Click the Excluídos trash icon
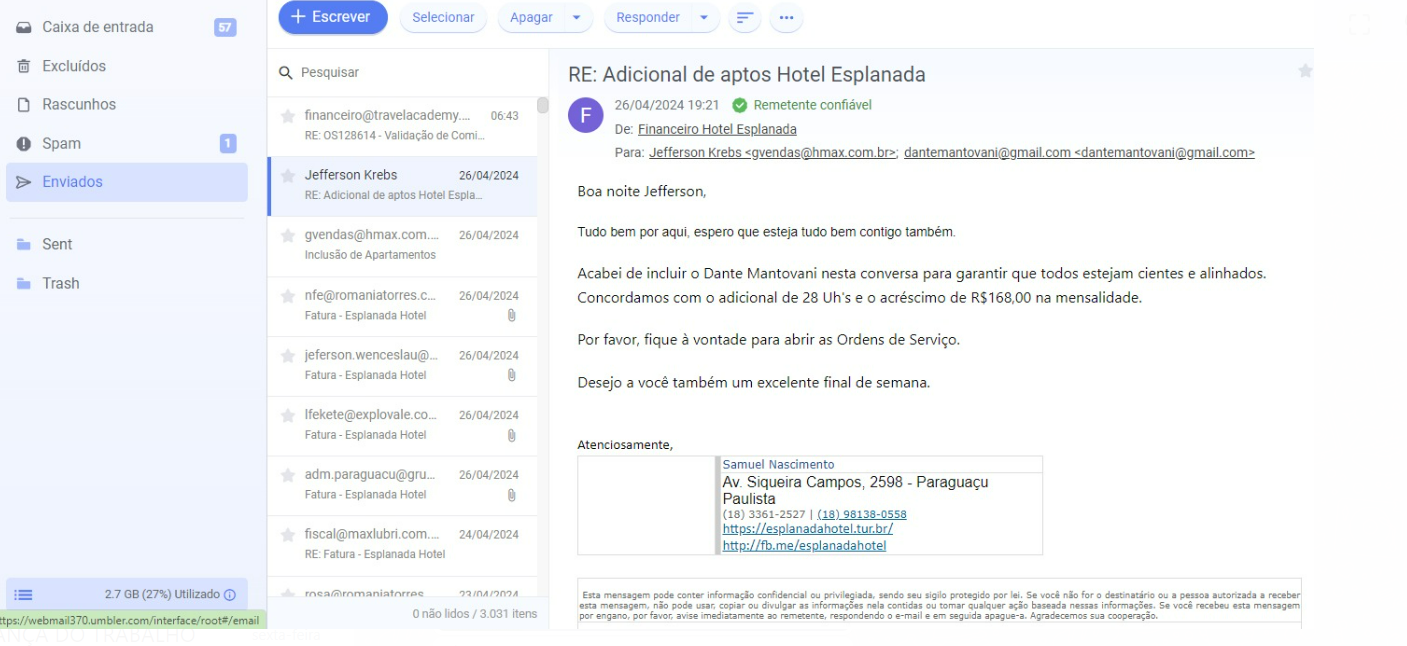This screenshot has height=646, width=1407. coord(24,67)
